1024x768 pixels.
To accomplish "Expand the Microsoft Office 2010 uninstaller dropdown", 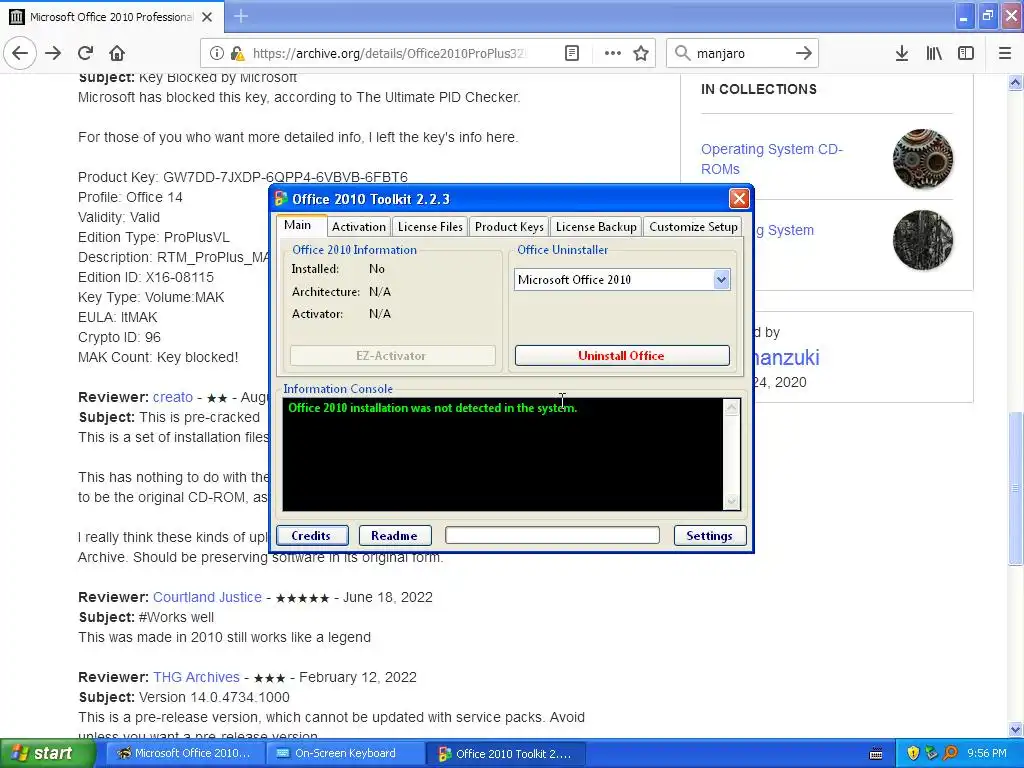I will click(x=721, y=280).
